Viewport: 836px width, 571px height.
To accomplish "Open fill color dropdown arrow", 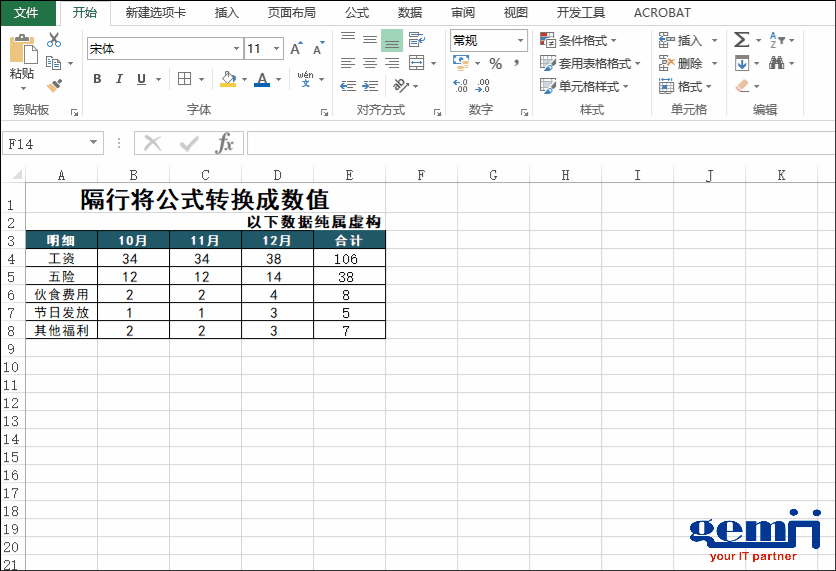I will tap(244, 79).
